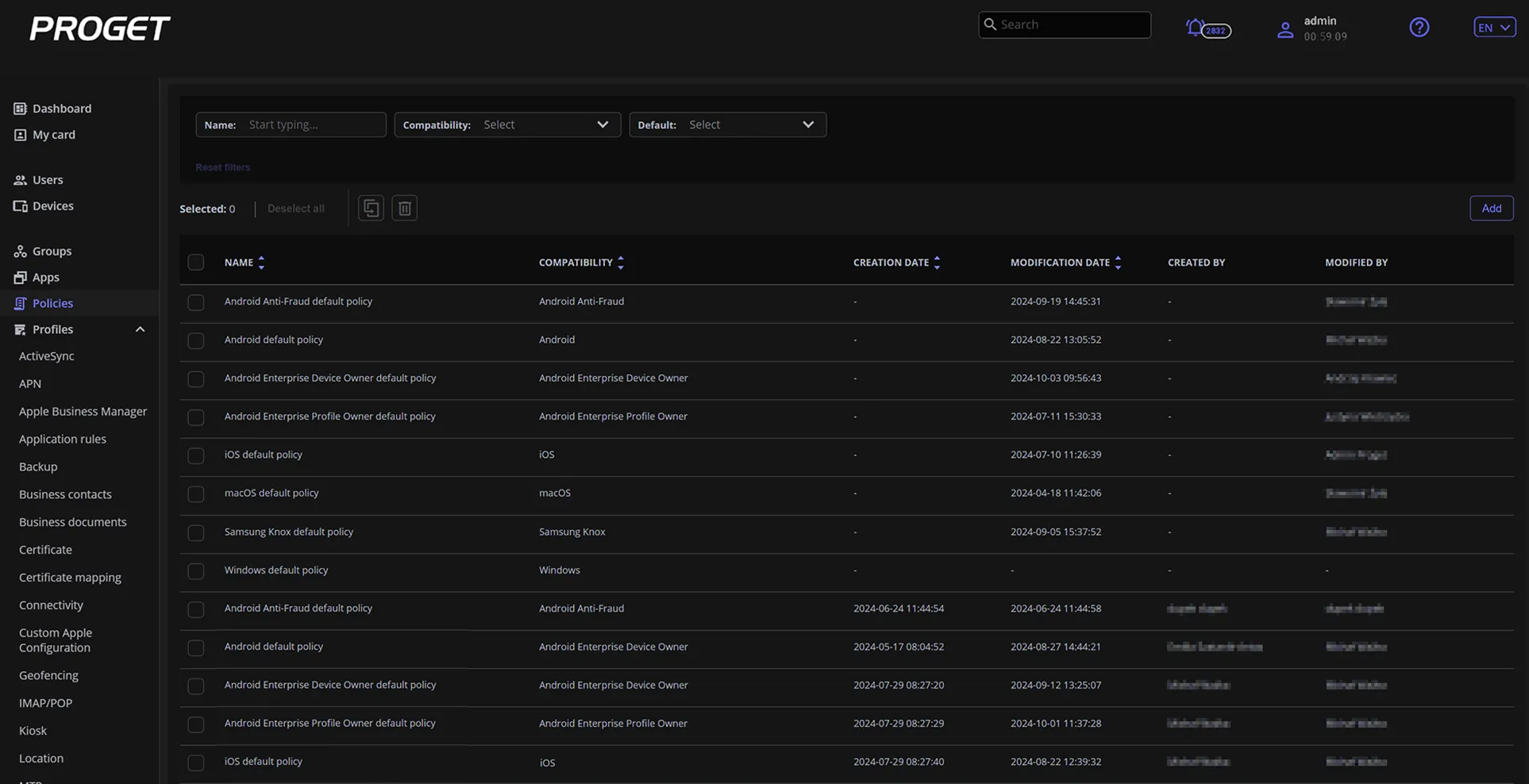Click the Profiles sidebar icon
Viewport: 1529px width, 784px height.
[x=20, y=330]
